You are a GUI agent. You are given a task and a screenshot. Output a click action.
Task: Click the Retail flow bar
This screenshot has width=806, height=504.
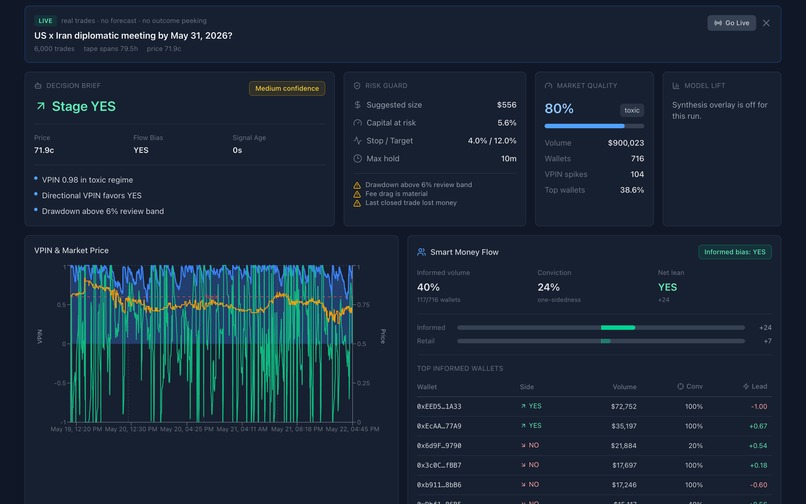tap(600, 341)
